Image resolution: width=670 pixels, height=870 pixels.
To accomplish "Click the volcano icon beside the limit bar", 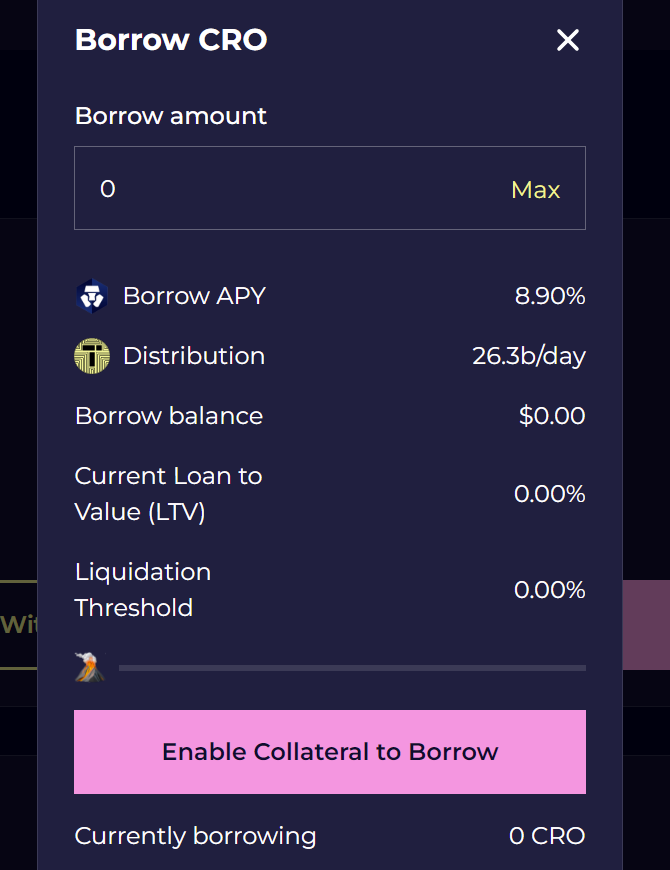I will coord(89,667).
